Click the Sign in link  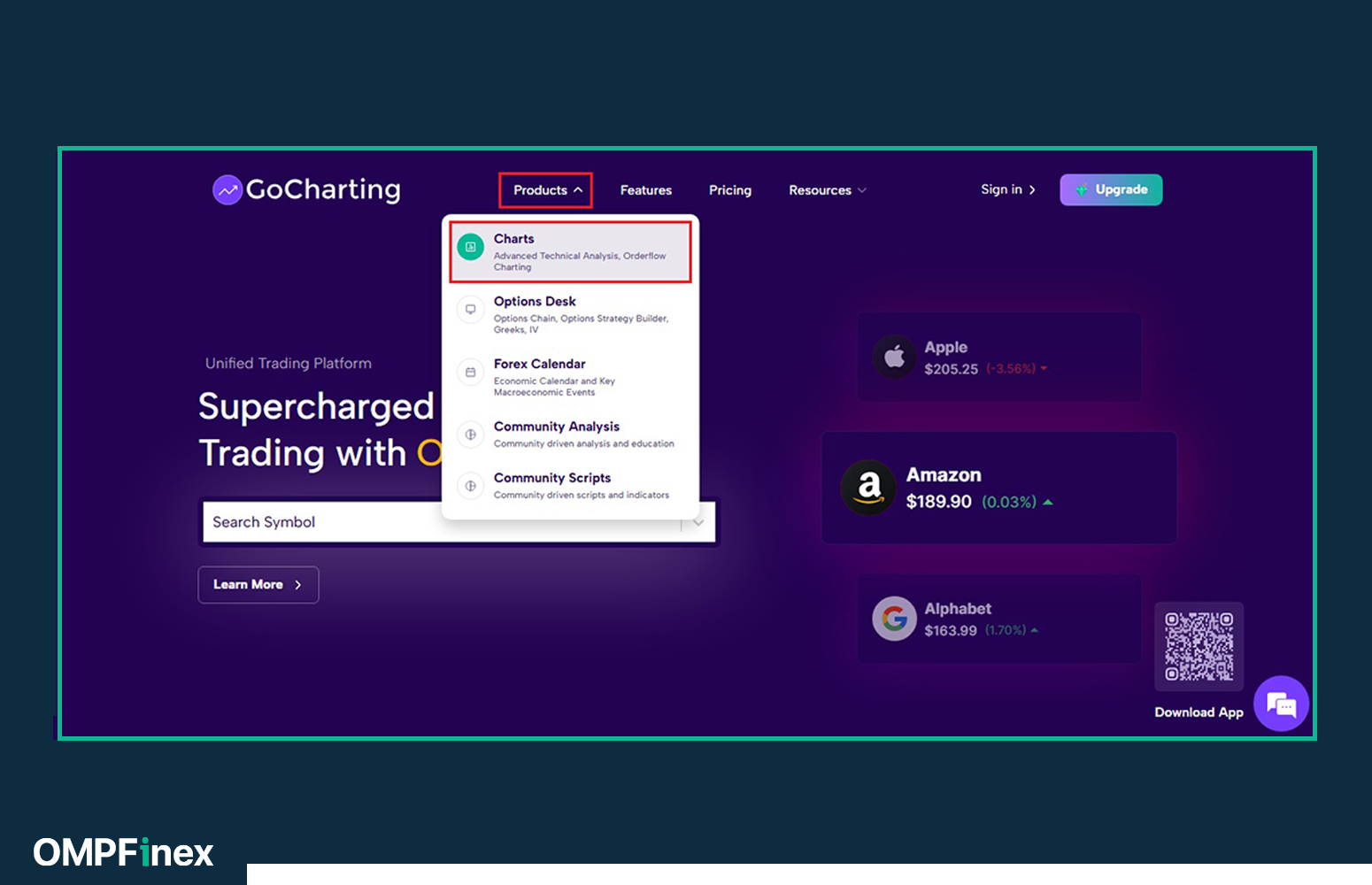(1008, 189)
